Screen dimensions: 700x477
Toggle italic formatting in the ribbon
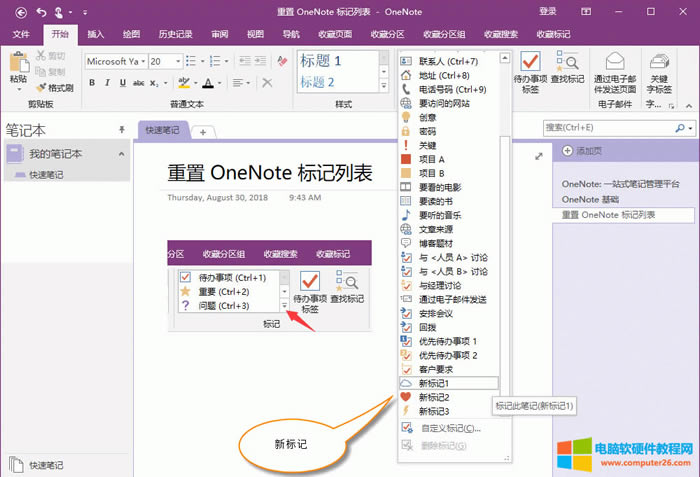click(x=107, y=82)
